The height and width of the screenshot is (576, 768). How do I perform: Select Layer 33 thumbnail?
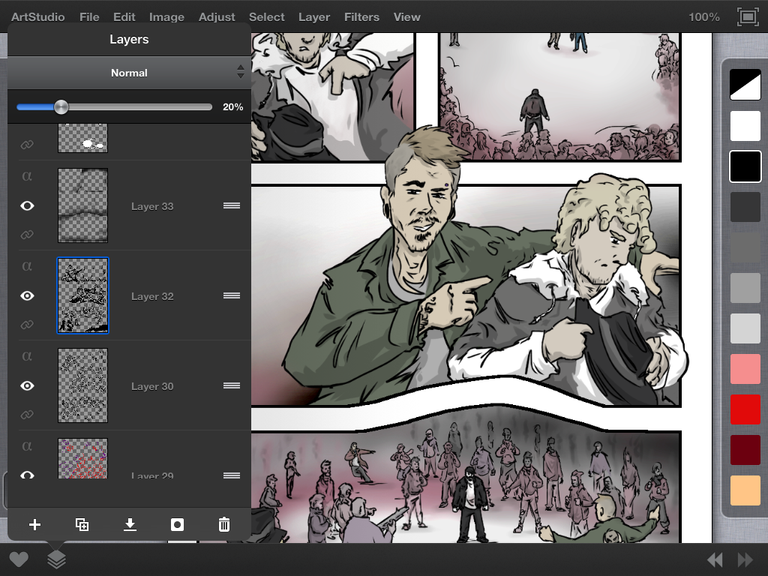83,206
